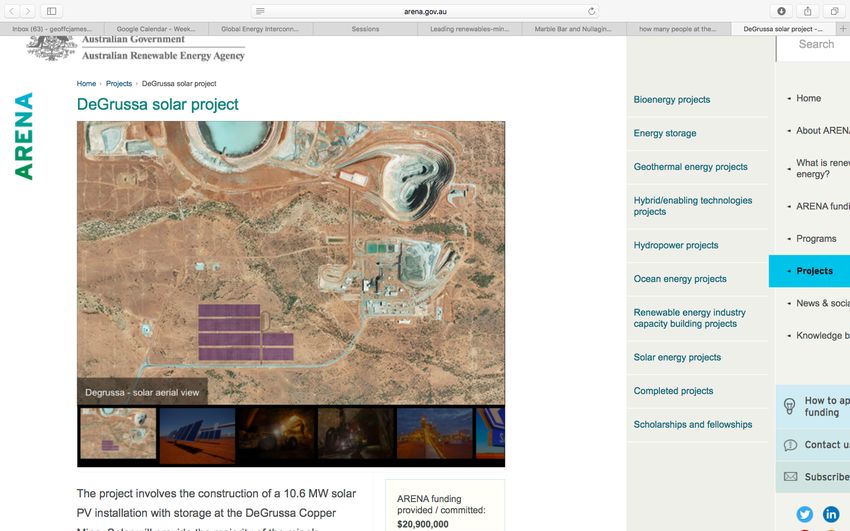This screenshot has height=531, width=850.
Task: Go forward with Safari's forward arrow
Action: [x=28, y=11]
